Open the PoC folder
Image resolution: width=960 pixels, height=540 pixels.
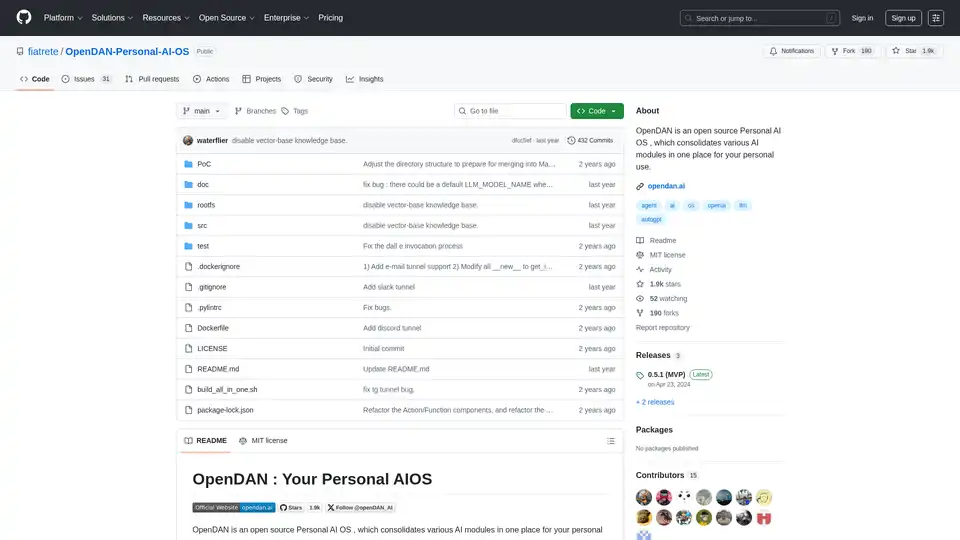pos(204,164)
